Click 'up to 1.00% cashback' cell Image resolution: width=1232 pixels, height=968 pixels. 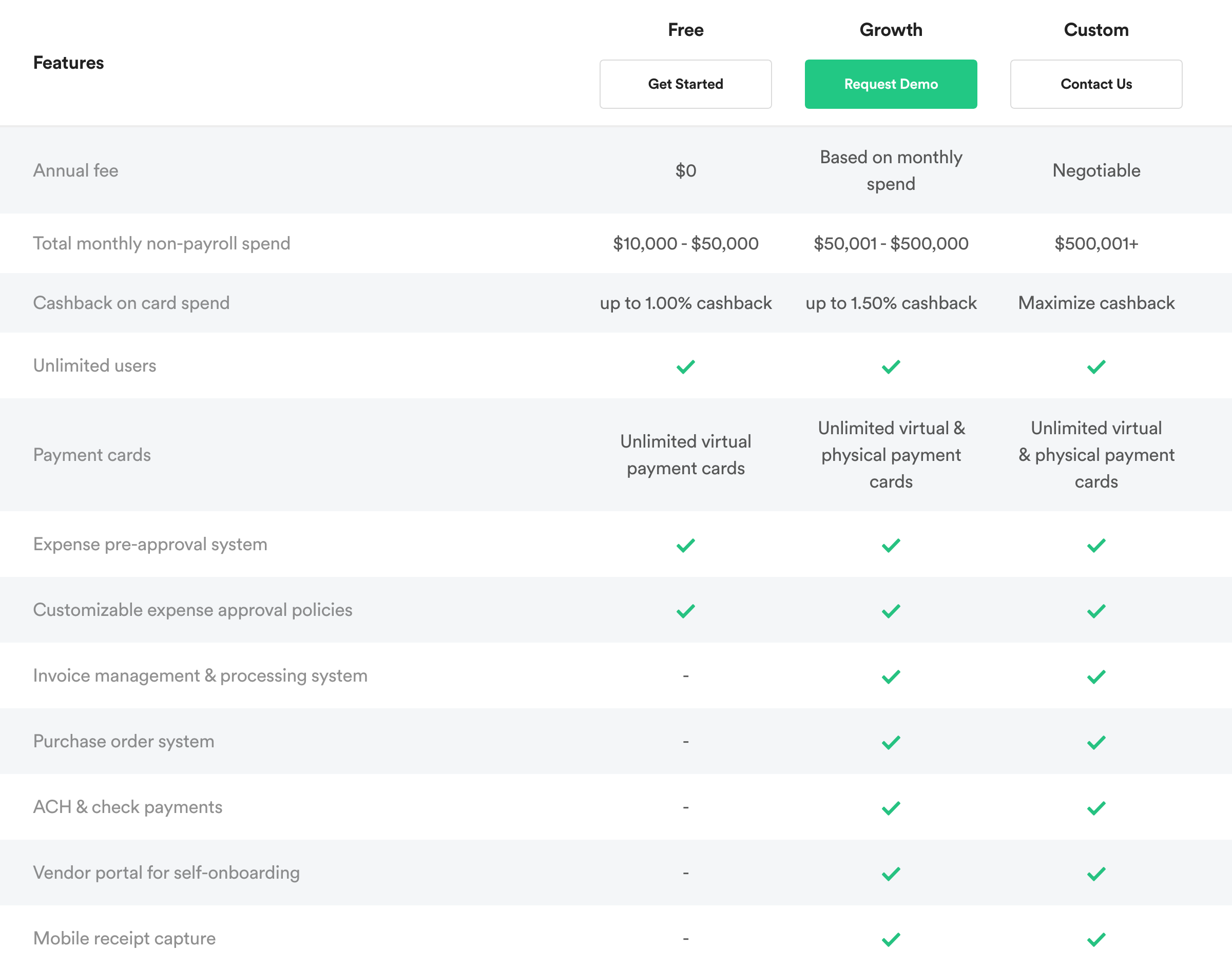click(685, 303)
